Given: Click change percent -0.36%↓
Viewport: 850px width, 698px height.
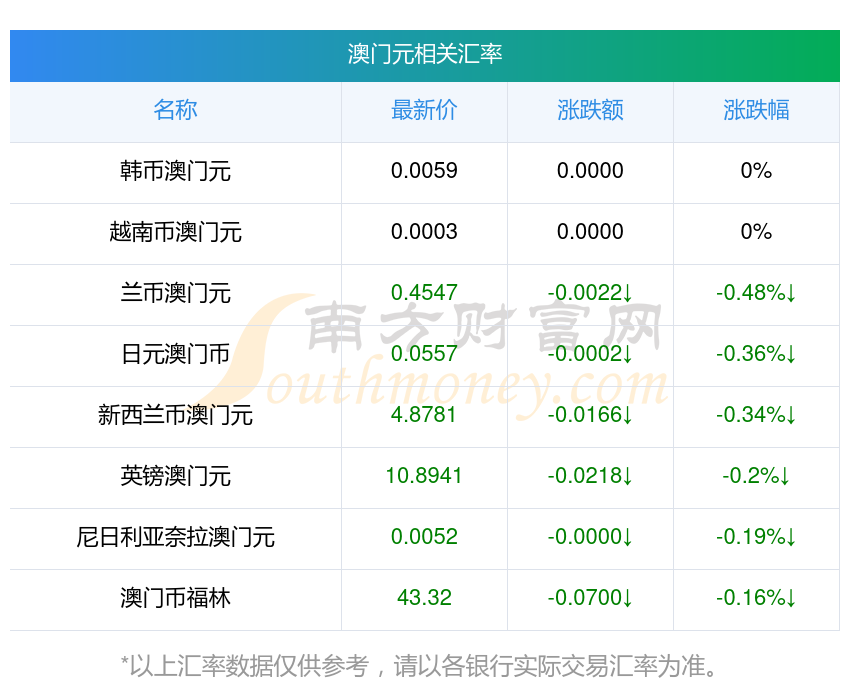Looking at the screenshot, I should (756, 354).
